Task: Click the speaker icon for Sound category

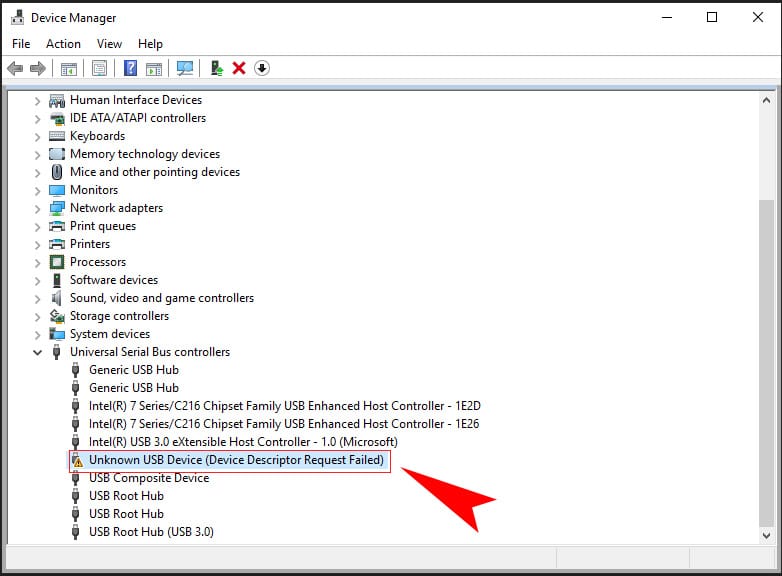Action: click(x=57, y=298)
